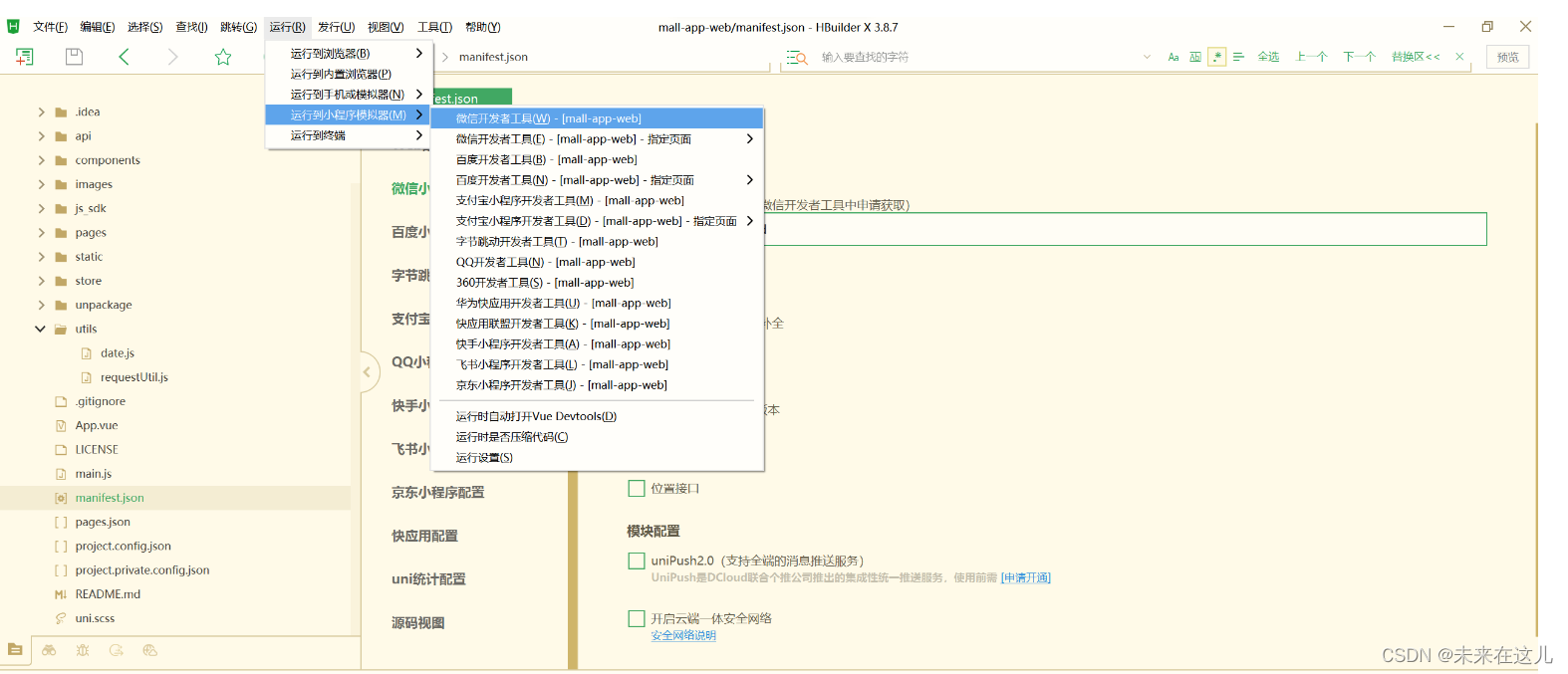1568x674 pixels.
Task: Close the search bar with X icon
Action: (x=1459, y=57)
